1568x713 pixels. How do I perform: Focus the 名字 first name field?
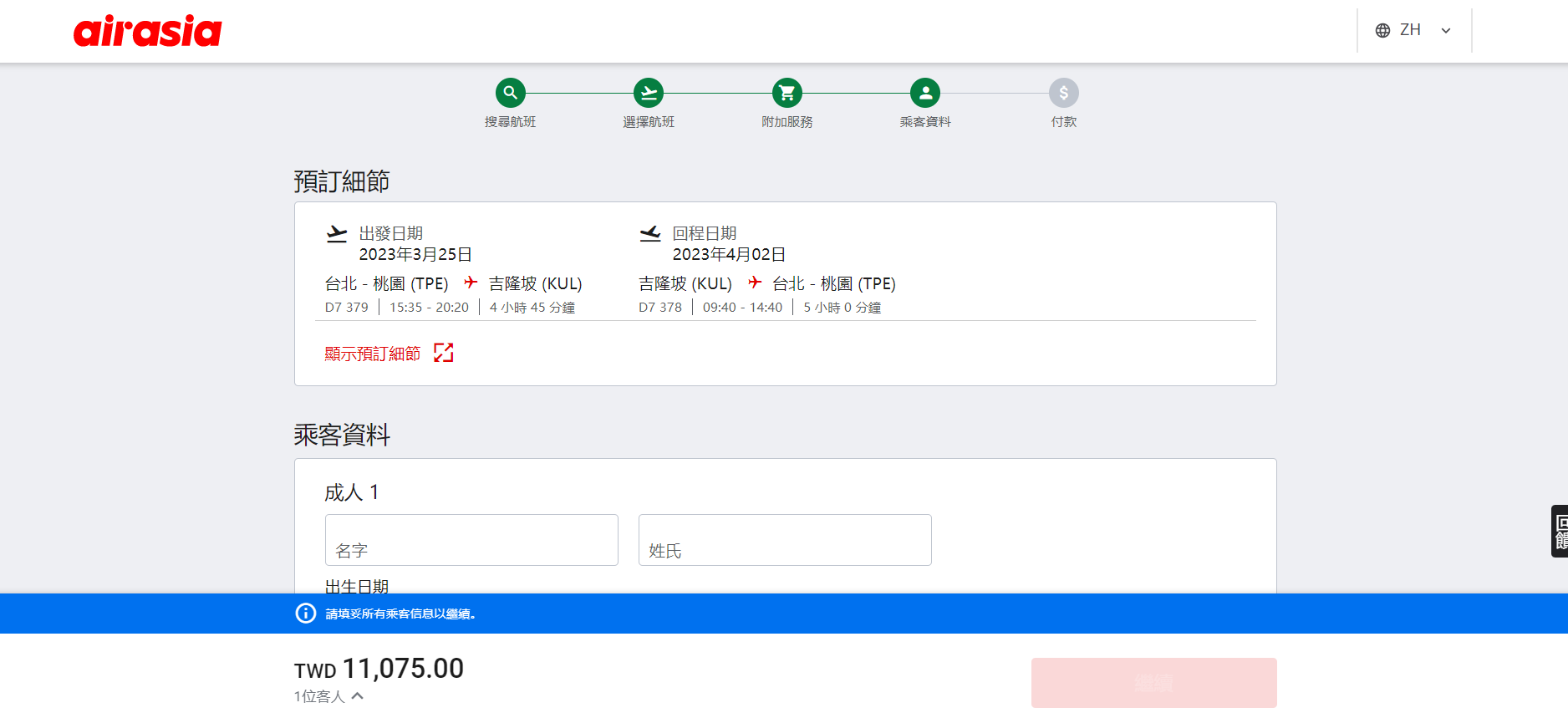[x=471, y=540]
